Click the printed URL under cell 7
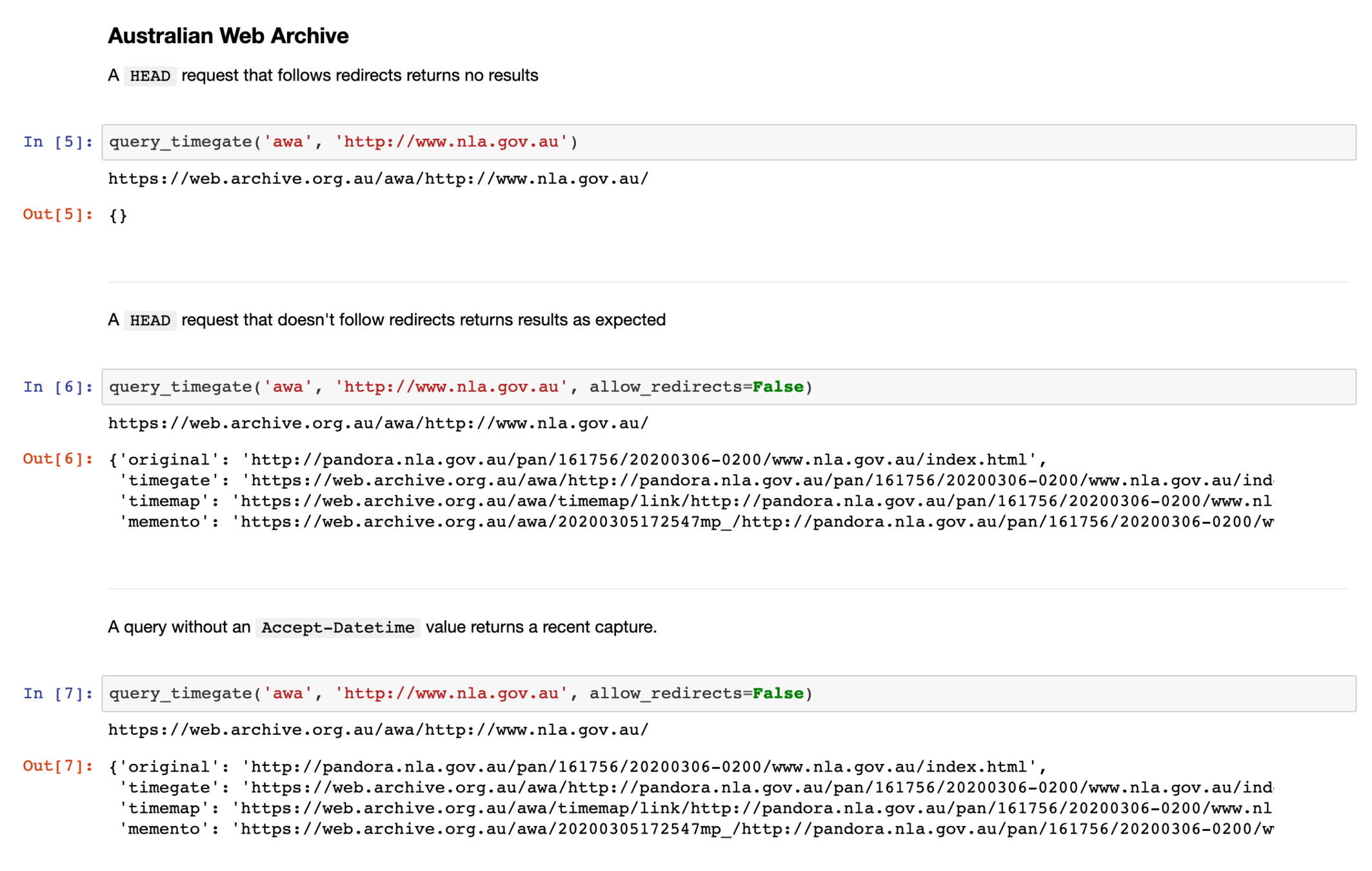The height and width of the screenshot is (871, 1372). click(x=378, y=730)
